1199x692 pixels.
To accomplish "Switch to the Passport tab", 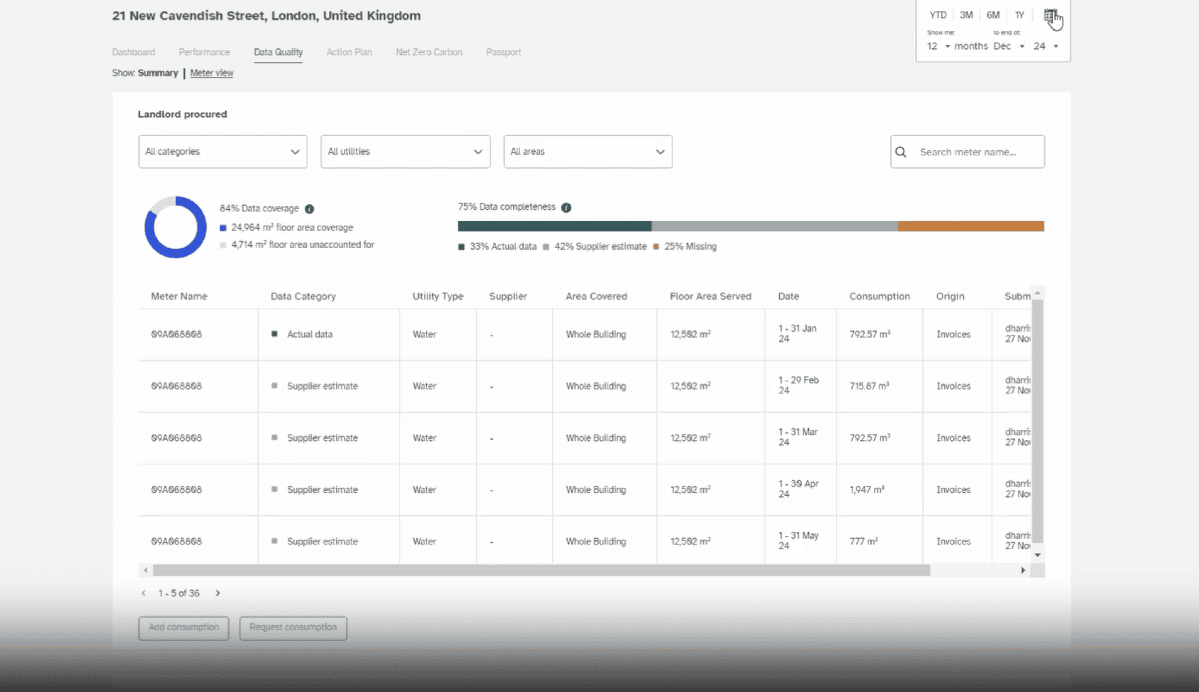I will point(504,52).
